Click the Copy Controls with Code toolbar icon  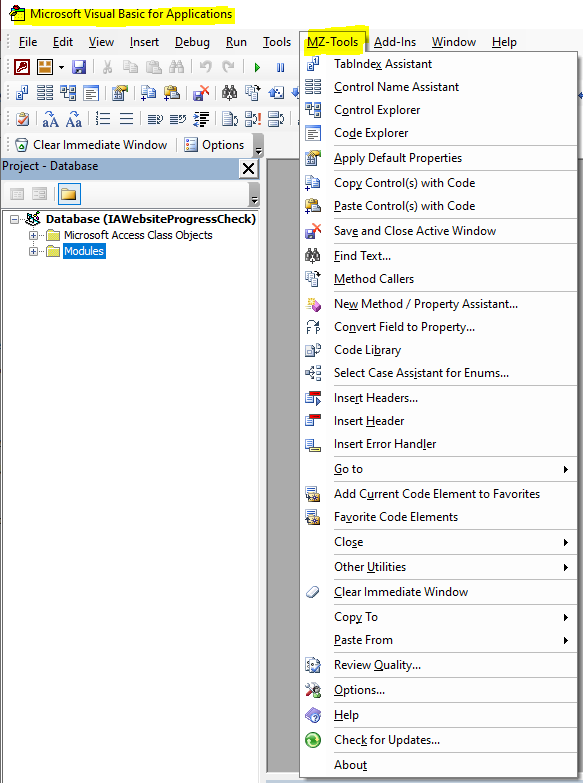148,93
